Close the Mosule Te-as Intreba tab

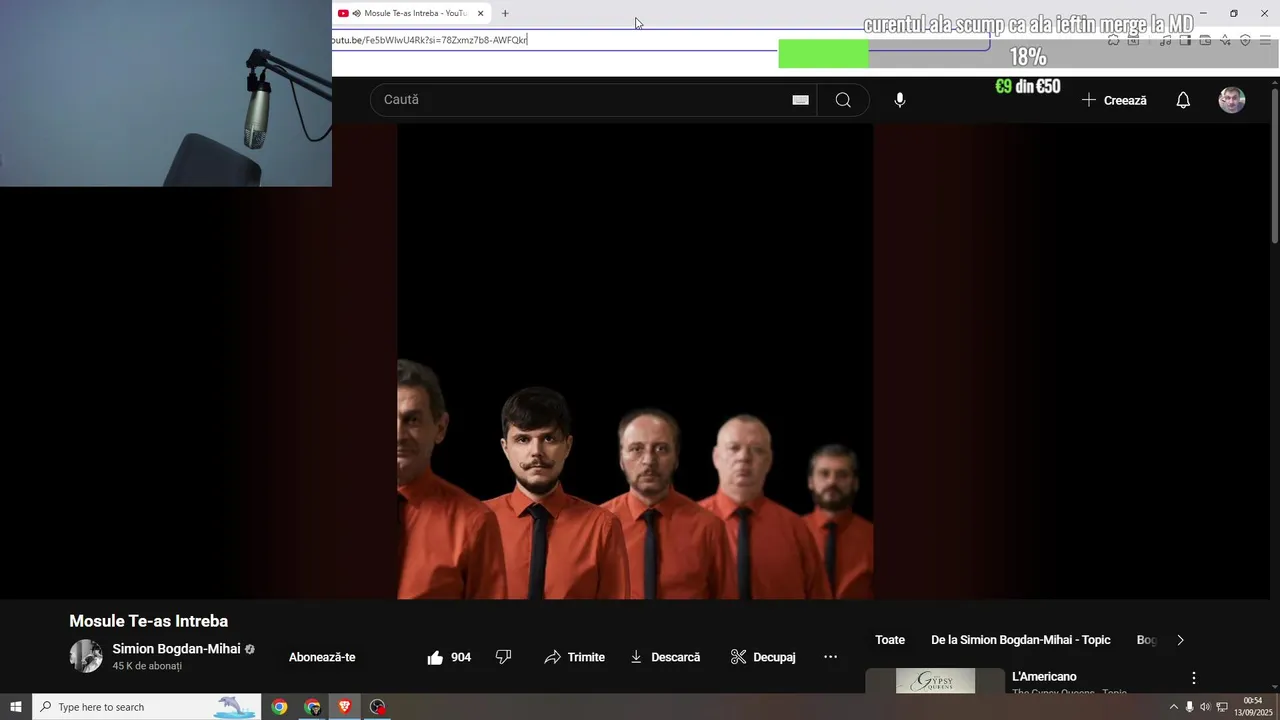[481, 13]
